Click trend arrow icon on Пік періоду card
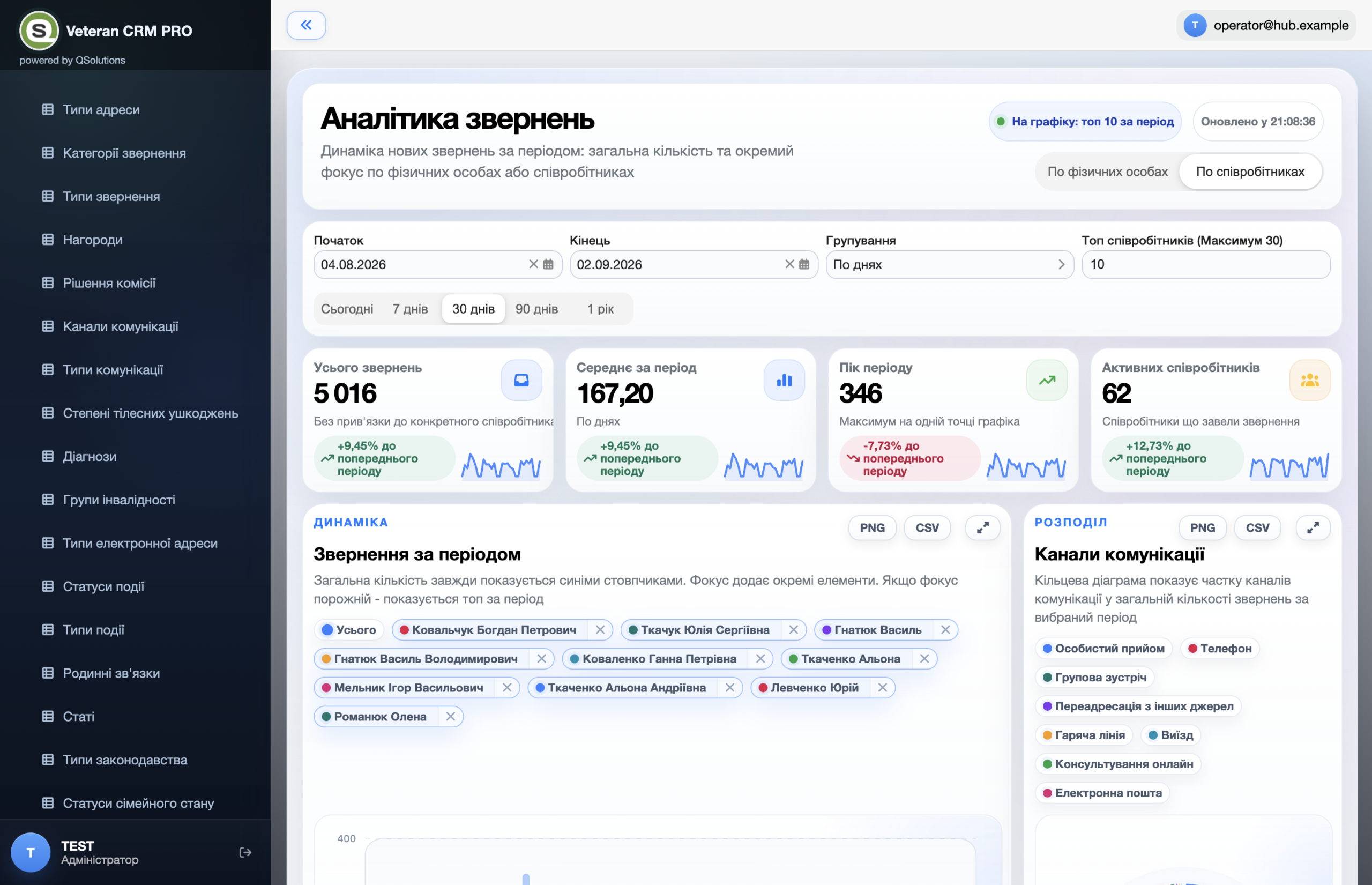 1047,381
